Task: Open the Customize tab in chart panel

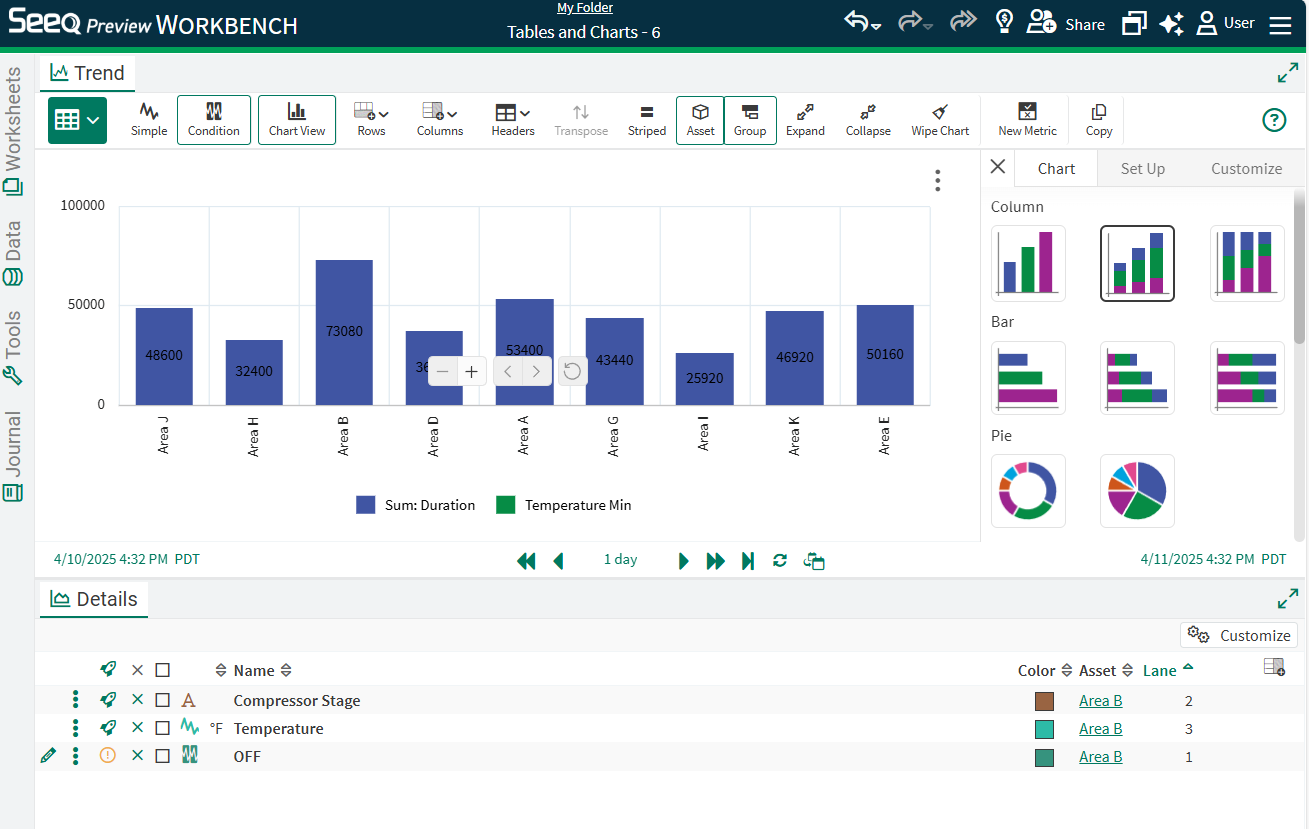Action: tap(1246, 169)
